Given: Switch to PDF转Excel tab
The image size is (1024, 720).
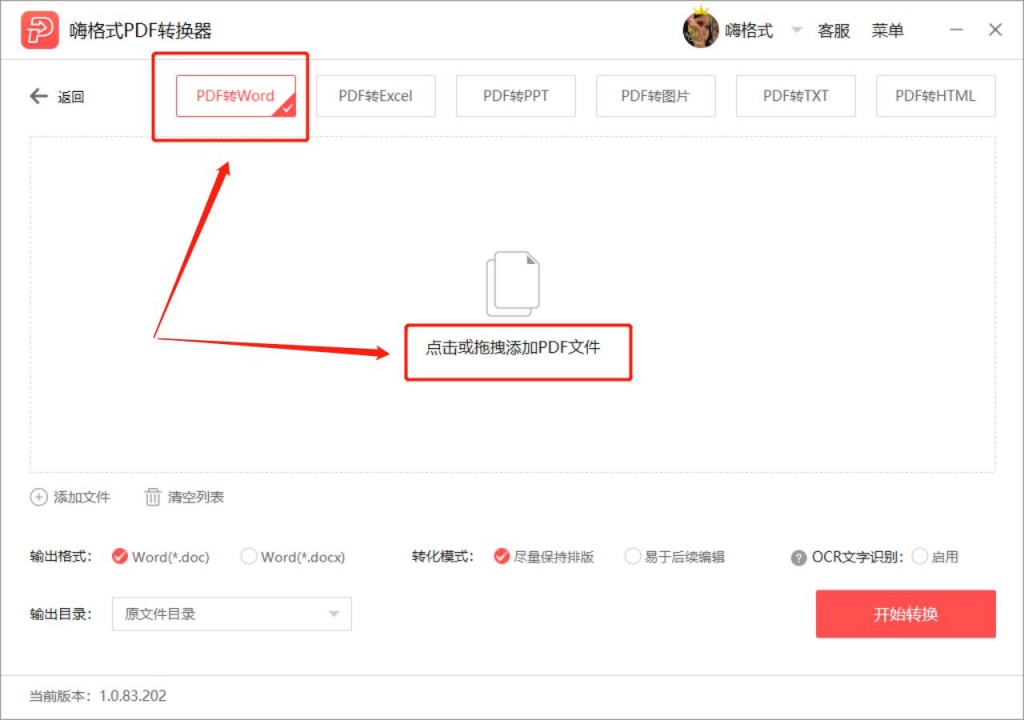Looking at the screenshot, I should click(x=376, y=96).
